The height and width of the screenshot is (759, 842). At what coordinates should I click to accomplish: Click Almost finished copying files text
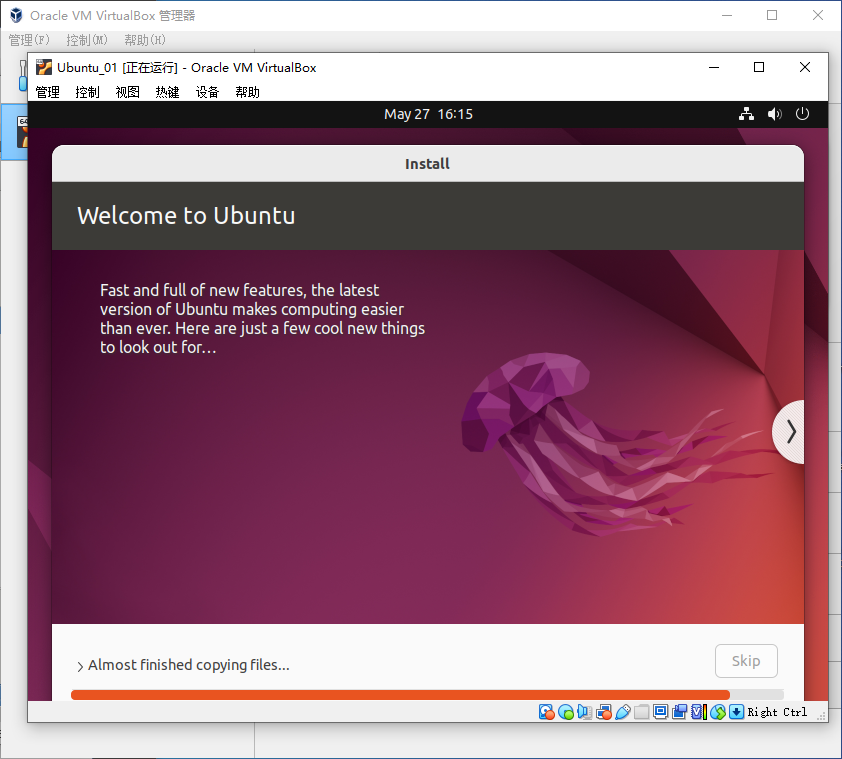tap(188, 665)
